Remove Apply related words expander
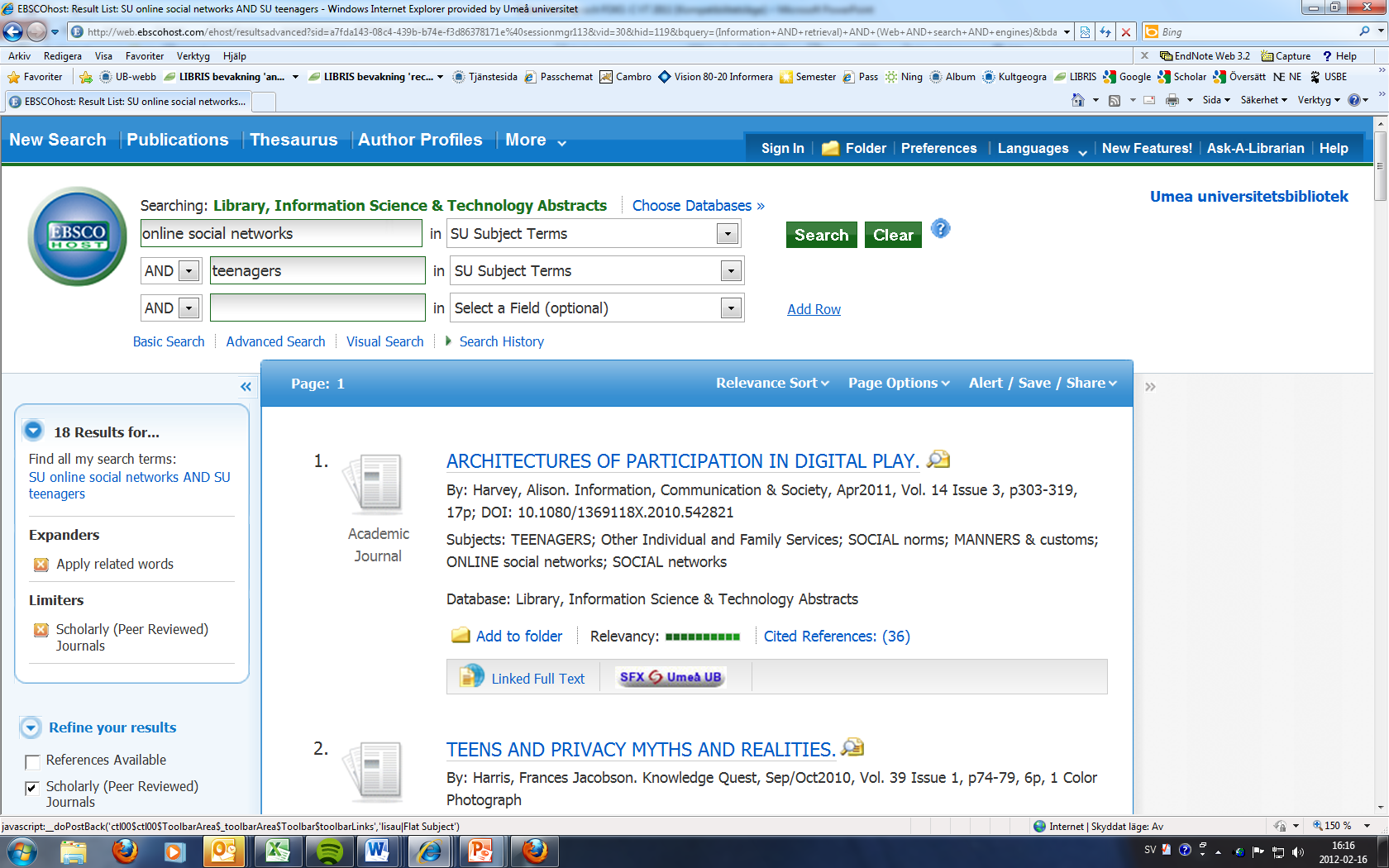The height and width of the screenshot is (868, 1389). click(41, 565)
